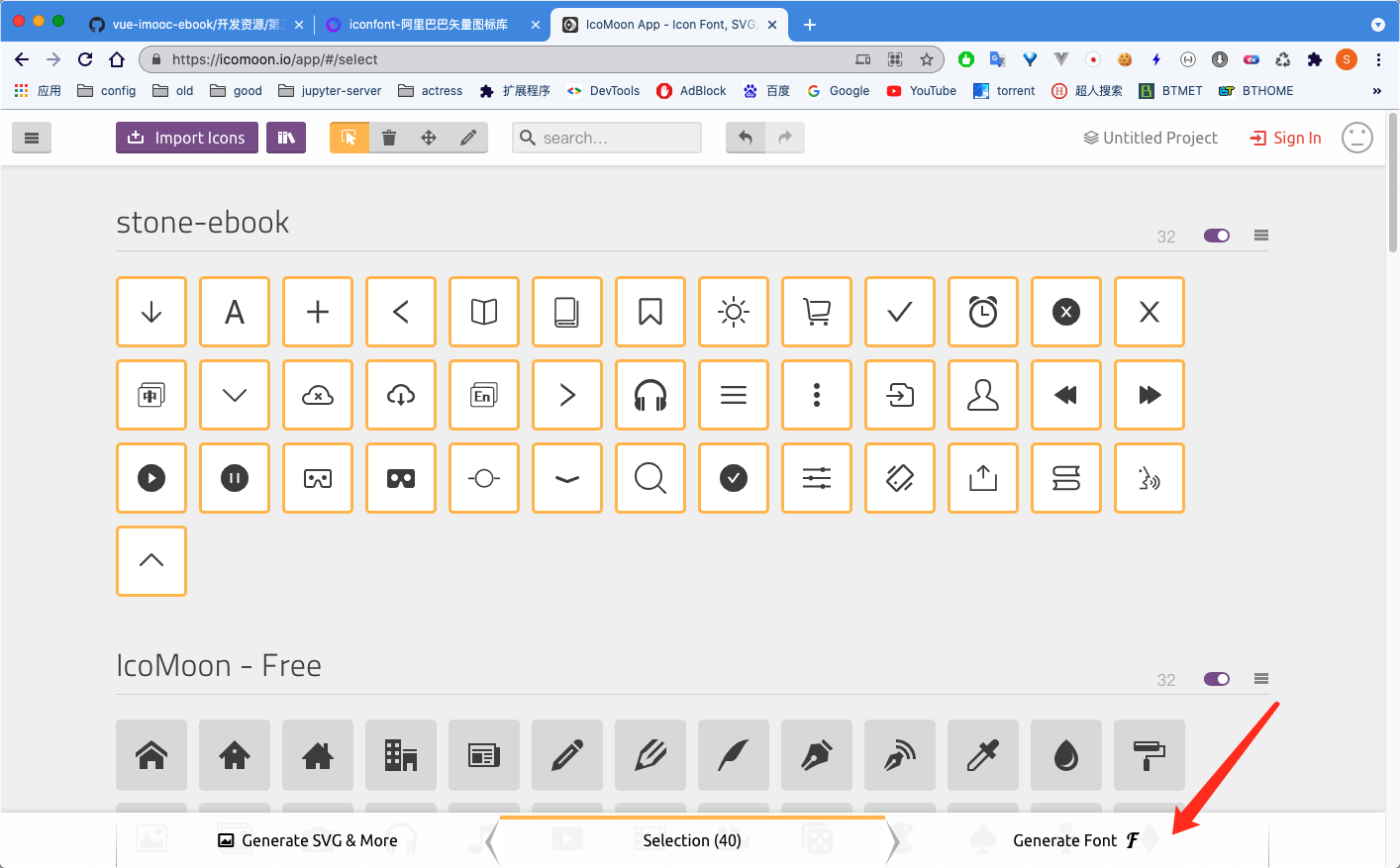The image size is (1400, 868).
Task: Select the newspaper icon
Action: pyautogui.click(x=484, y=755)
